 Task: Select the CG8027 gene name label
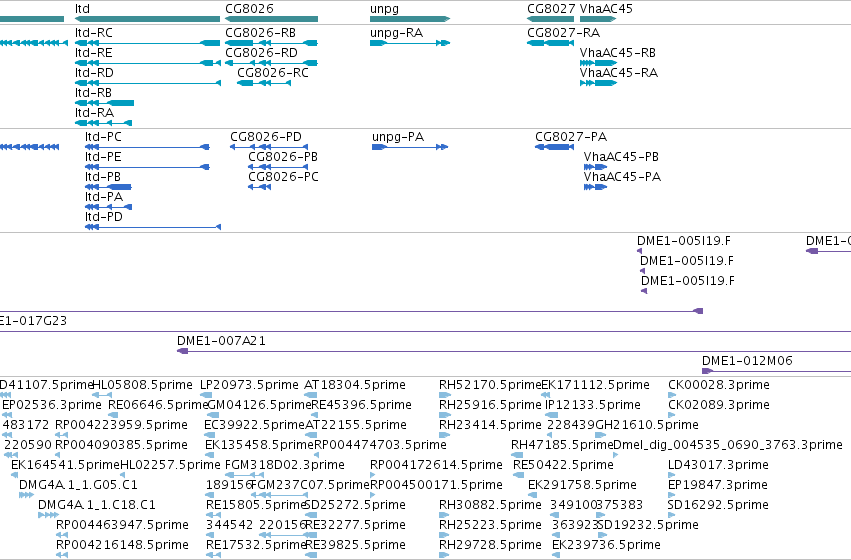[x=551, y=9]
